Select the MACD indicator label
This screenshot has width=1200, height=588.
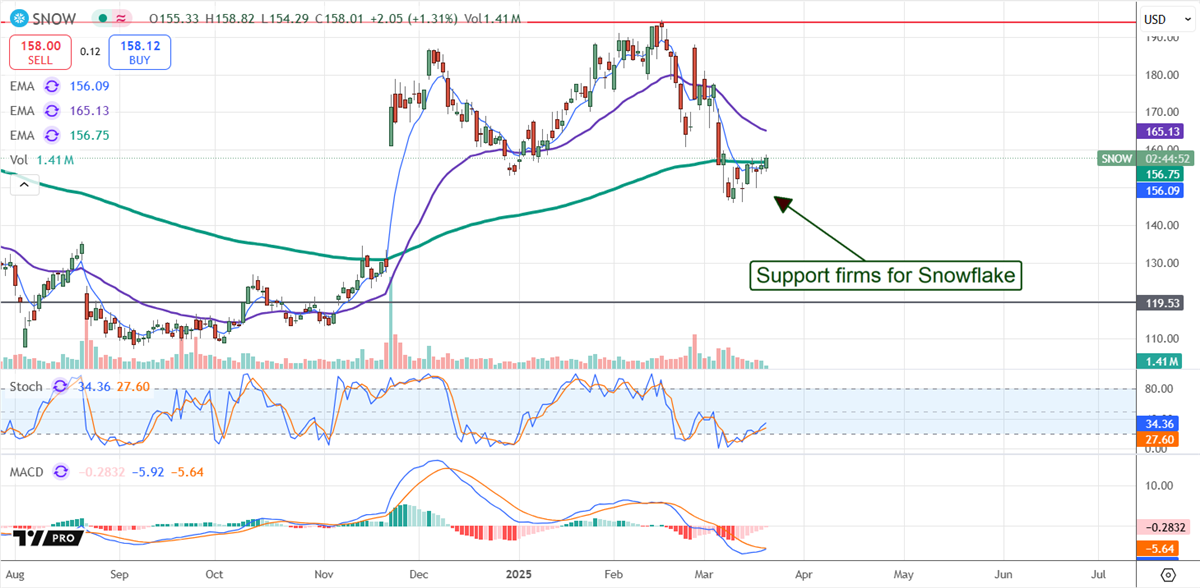[x=27, y=471]
